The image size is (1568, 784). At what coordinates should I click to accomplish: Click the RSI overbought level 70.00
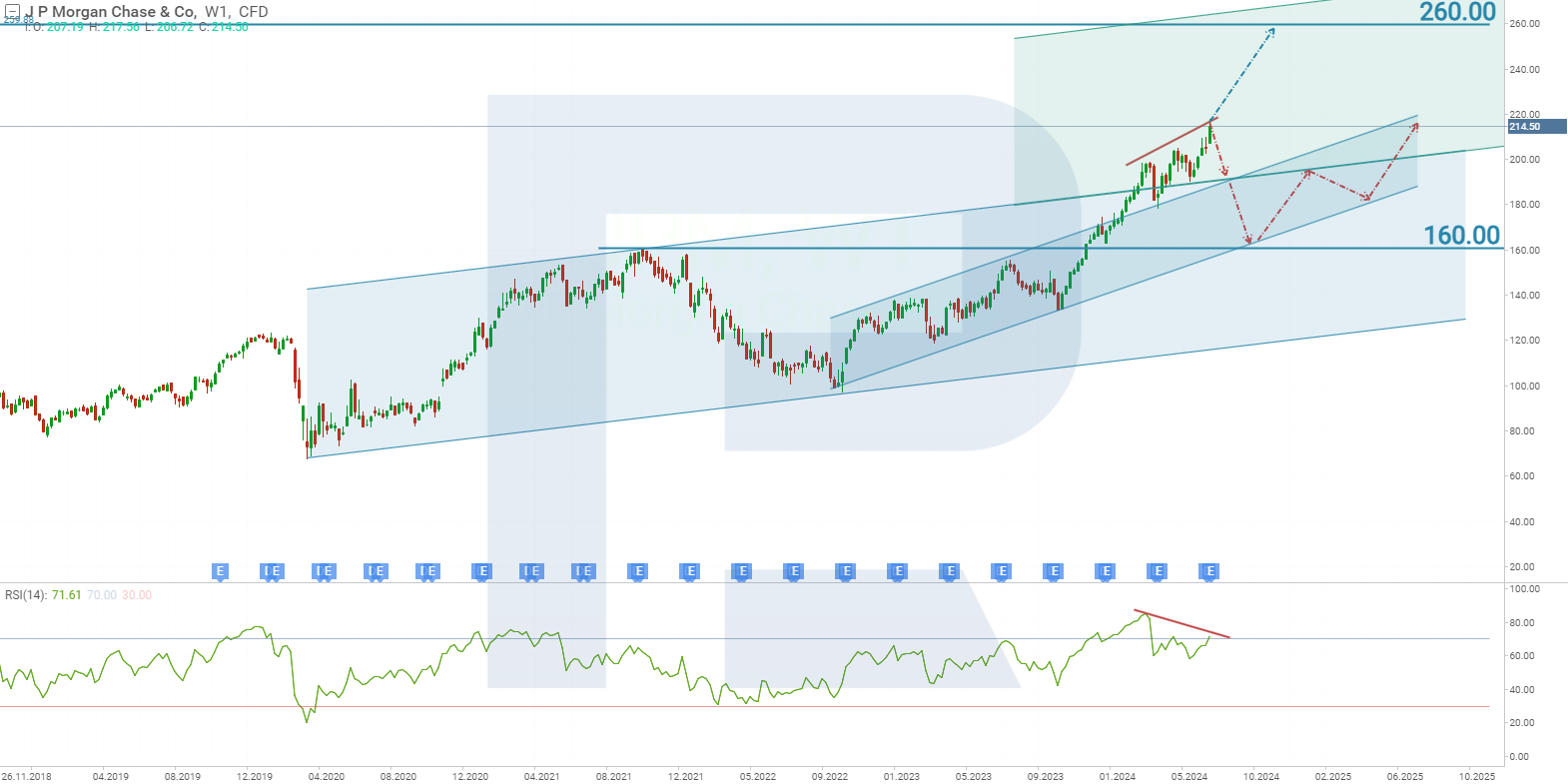click(x=102, y=595)
